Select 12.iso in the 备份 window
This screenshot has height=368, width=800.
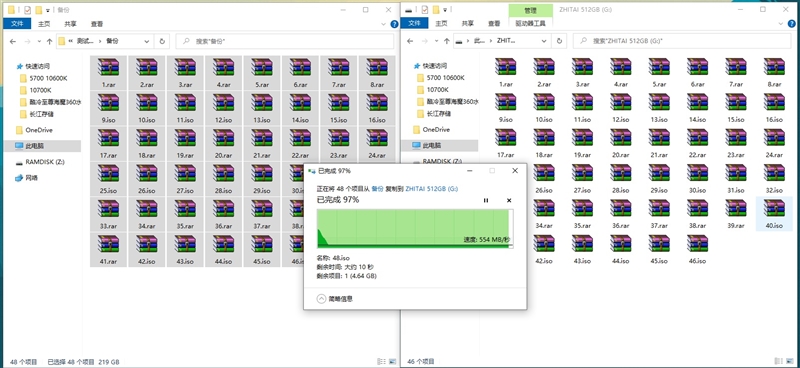tap(223, 107)
